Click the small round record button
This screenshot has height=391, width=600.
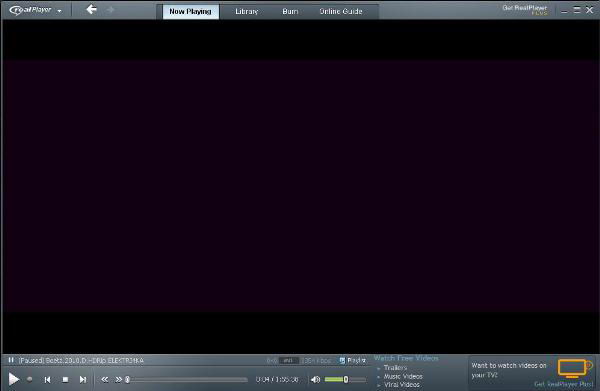click(29, 379)
